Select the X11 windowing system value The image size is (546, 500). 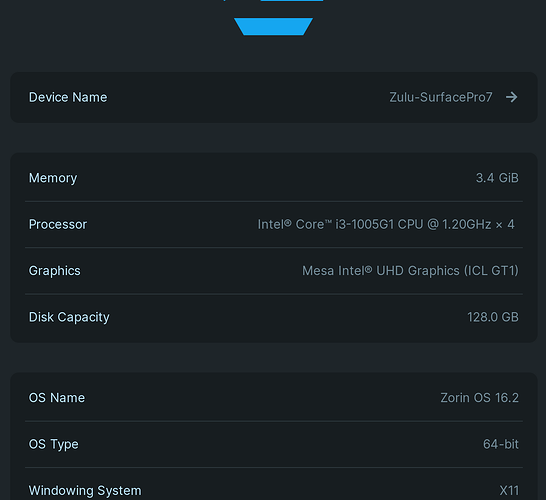point(509,491)
